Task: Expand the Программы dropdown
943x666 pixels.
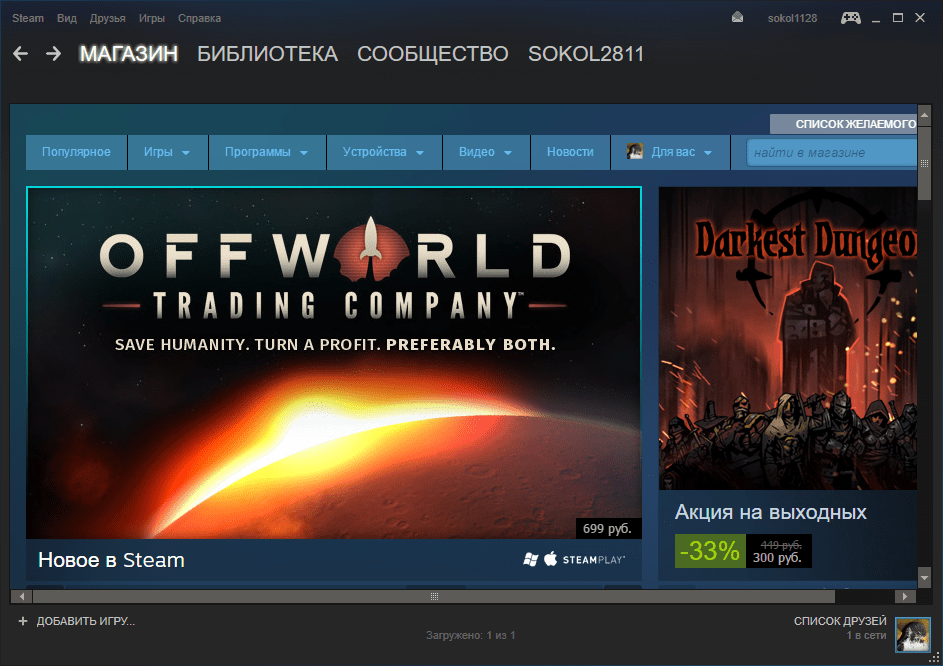Action: click(x=266, y=152)
